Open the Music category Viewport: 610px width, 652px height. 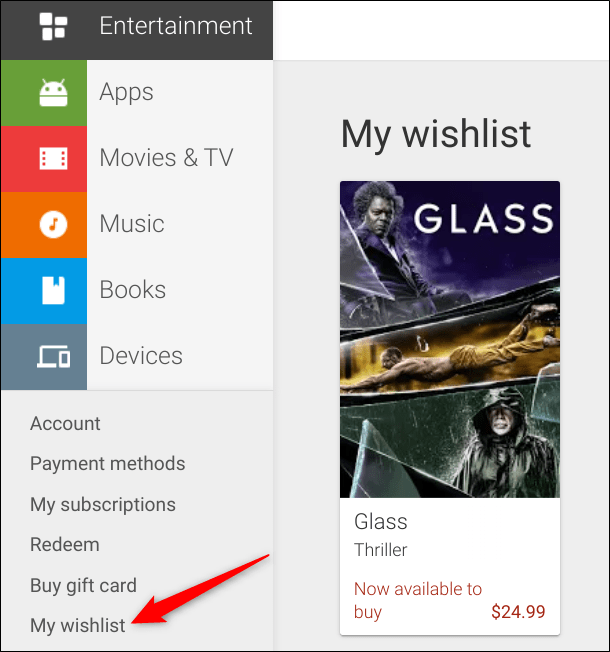coord(132,224)
